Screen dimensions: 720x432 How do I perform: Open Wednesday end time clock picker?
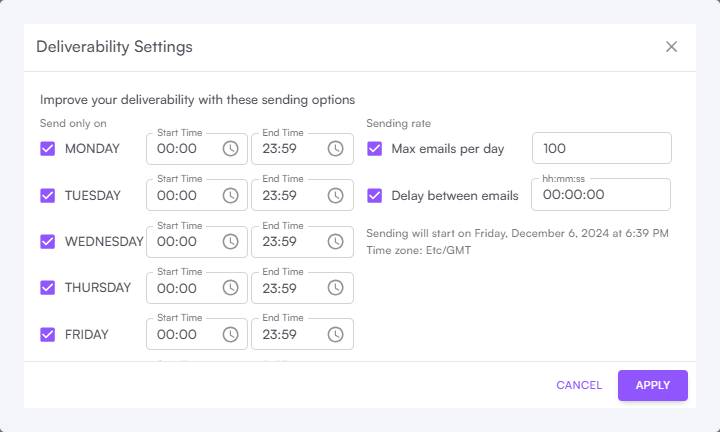(x=336, y=241)
